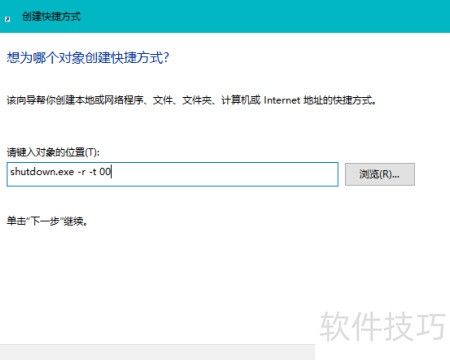Click the wizard description paragraph text

(191, 100)
